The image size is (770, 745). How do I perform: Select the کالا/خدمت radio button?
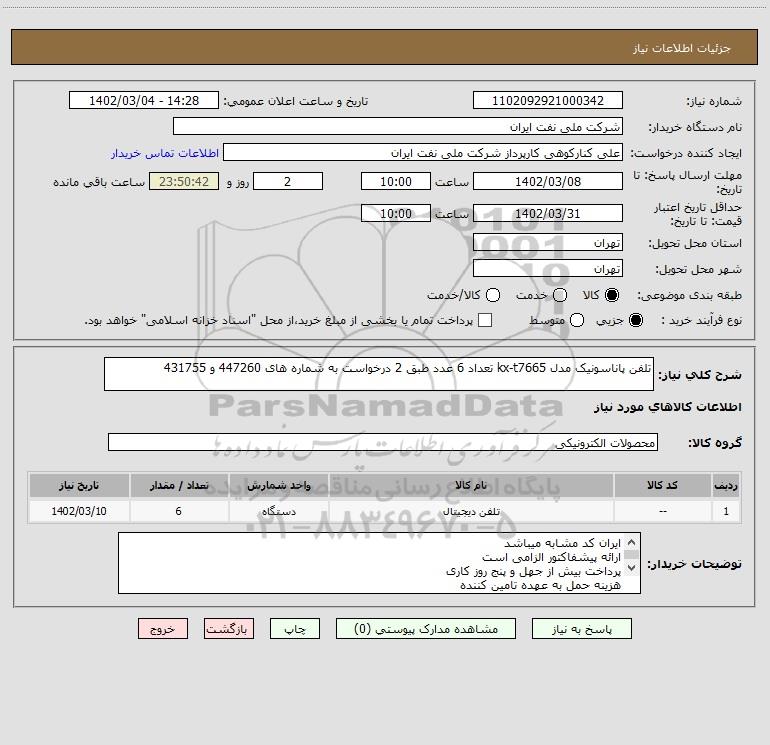[493, 295]
